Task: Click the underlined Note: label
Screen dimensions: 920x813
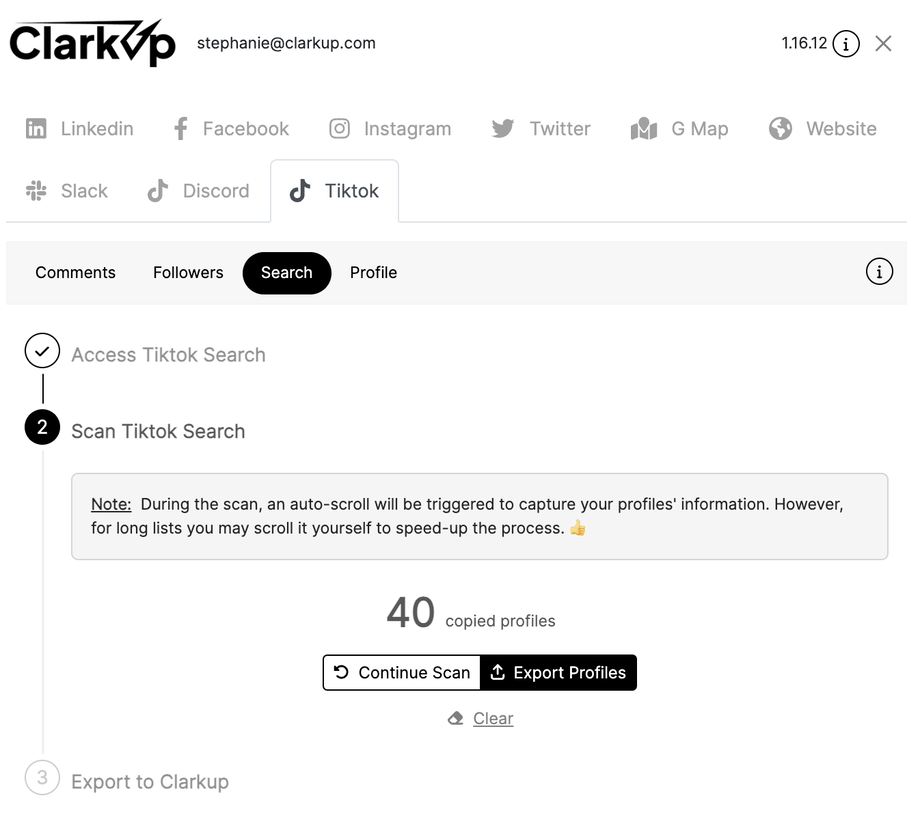Action: point(111,504)
